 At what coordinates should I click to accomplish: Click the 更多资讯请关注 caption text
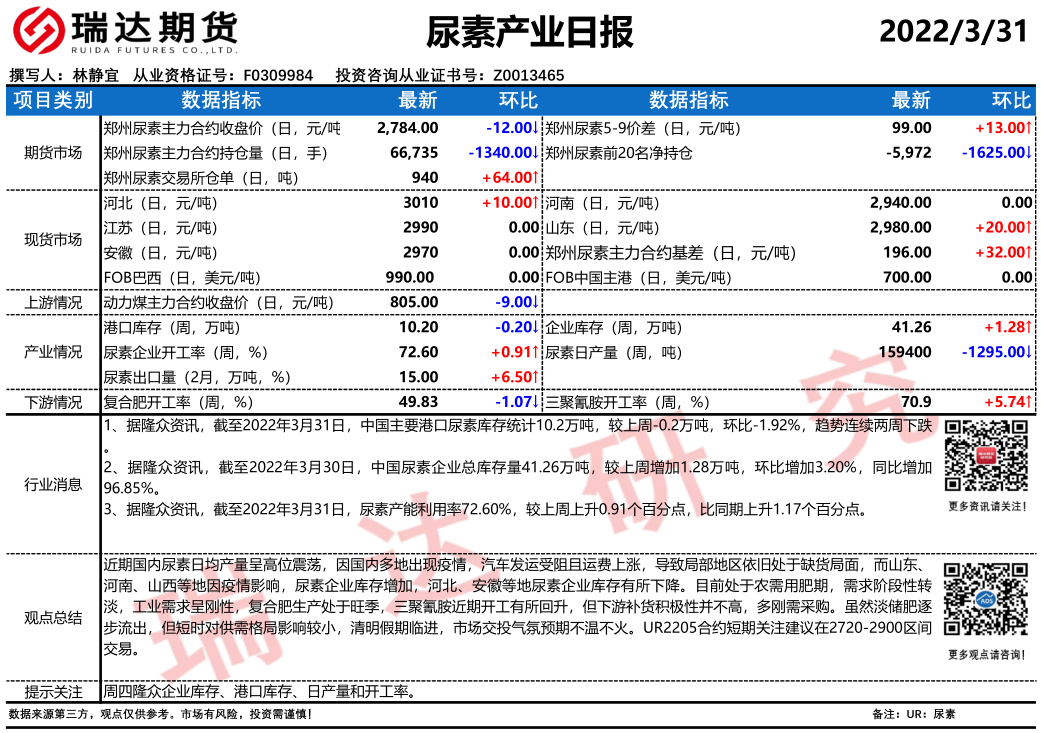987,507
